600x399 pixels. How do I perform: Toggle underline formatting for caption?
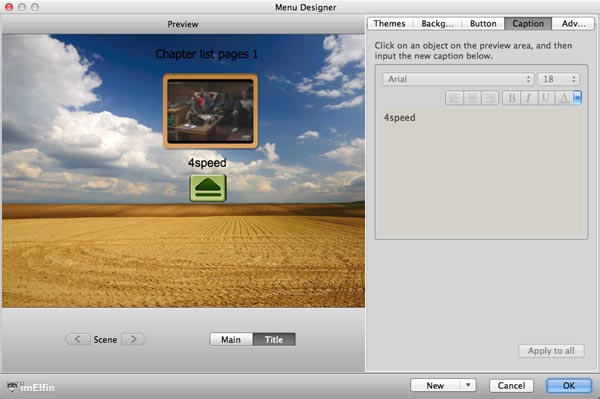(546, 98)
